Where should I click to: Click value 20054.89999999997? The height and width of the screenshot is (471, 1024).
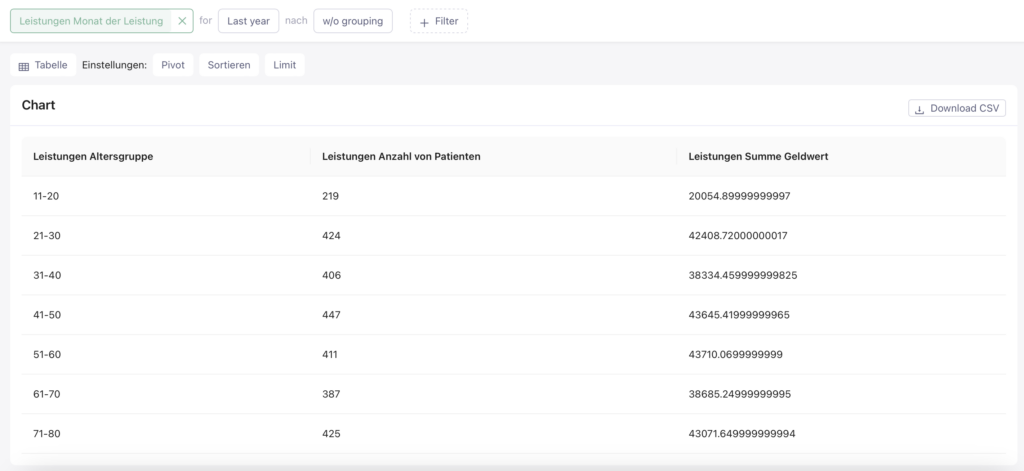point(739,196)
